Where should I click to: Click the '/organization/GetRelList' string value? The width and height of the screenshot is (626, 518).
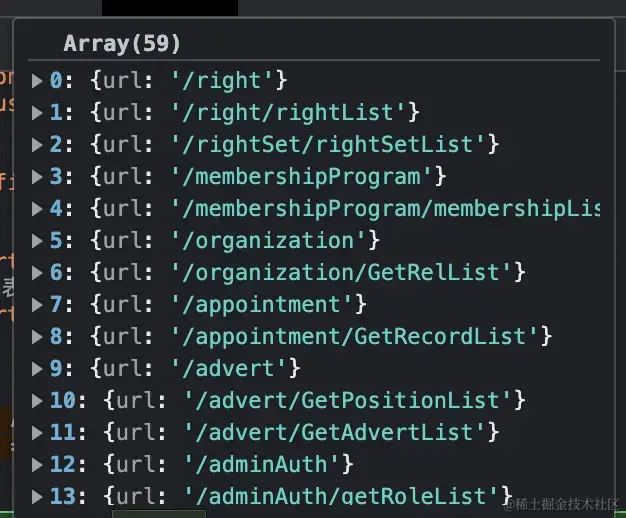pyautogui.click(x=341, y=273)
